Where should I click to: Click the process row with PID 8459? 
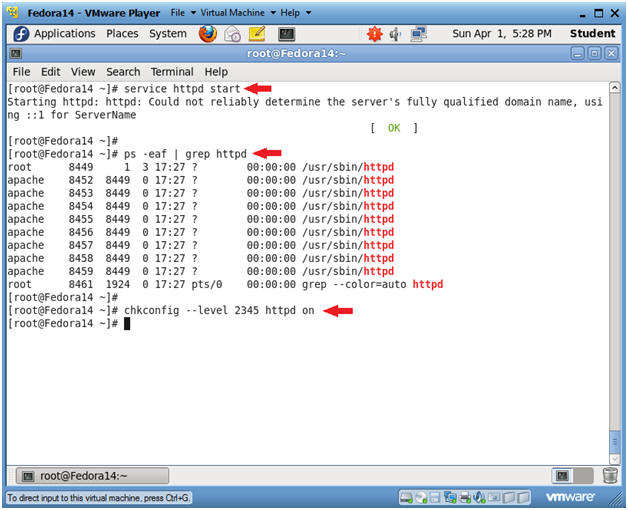point(201,271)
